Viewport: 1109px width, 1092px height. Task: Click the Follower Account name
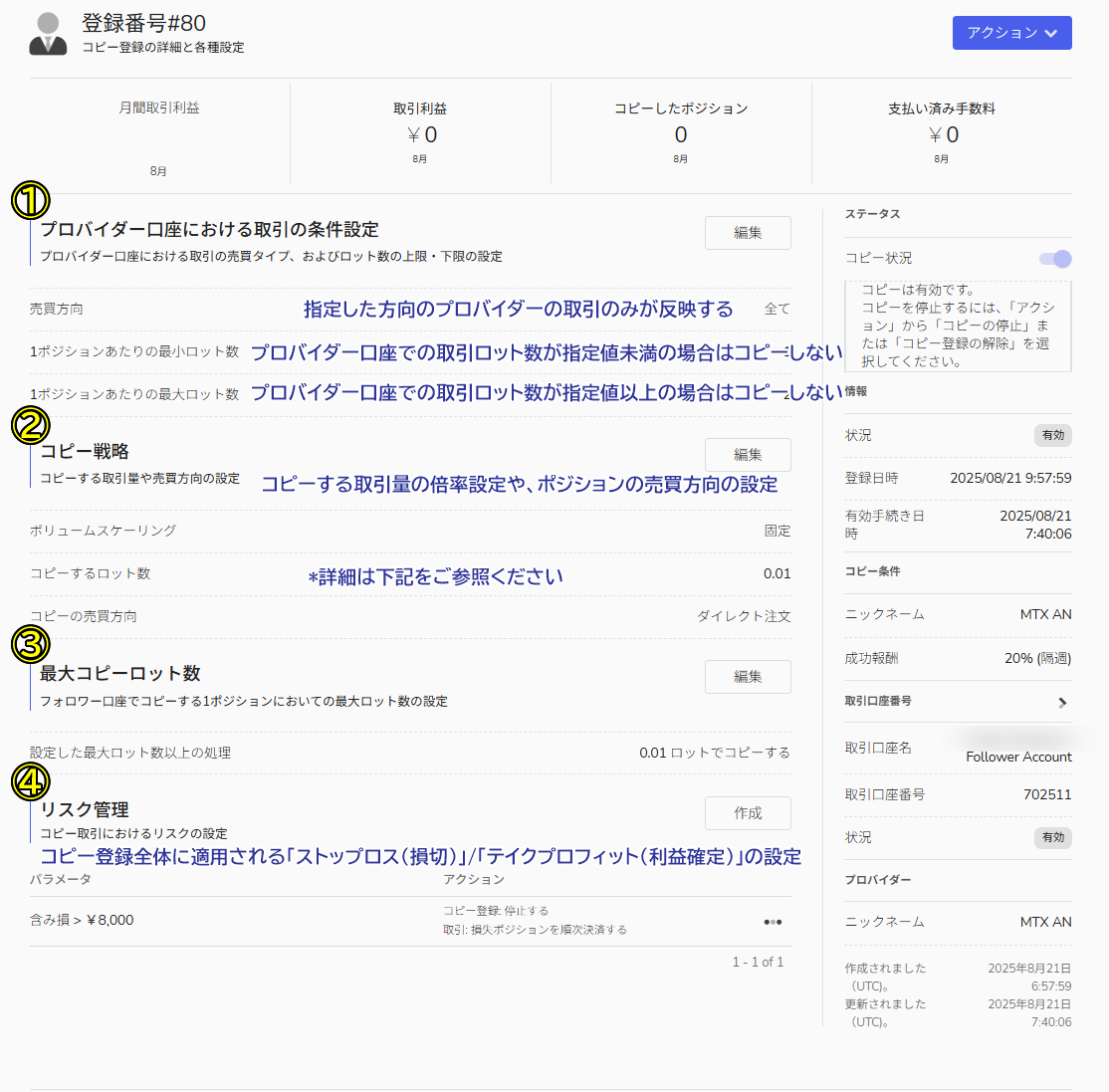[1018, 757]
